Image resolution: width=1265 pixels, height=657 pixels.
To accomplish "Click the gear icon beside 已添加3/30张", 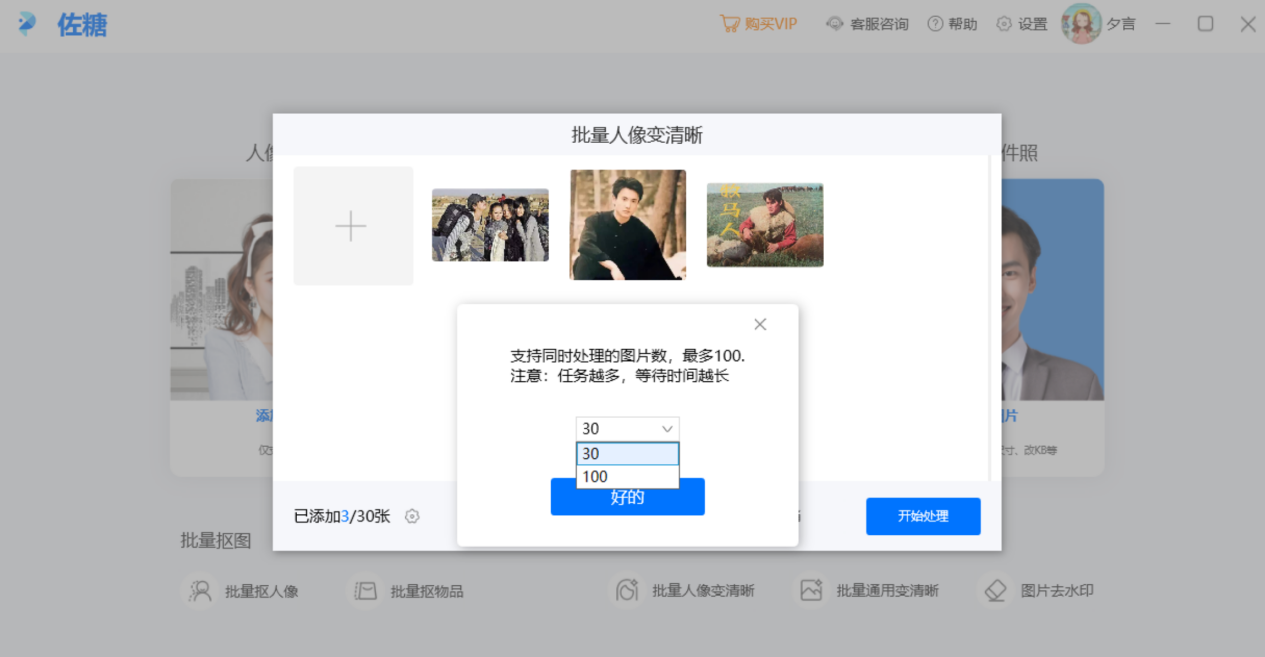I will 411,516.
